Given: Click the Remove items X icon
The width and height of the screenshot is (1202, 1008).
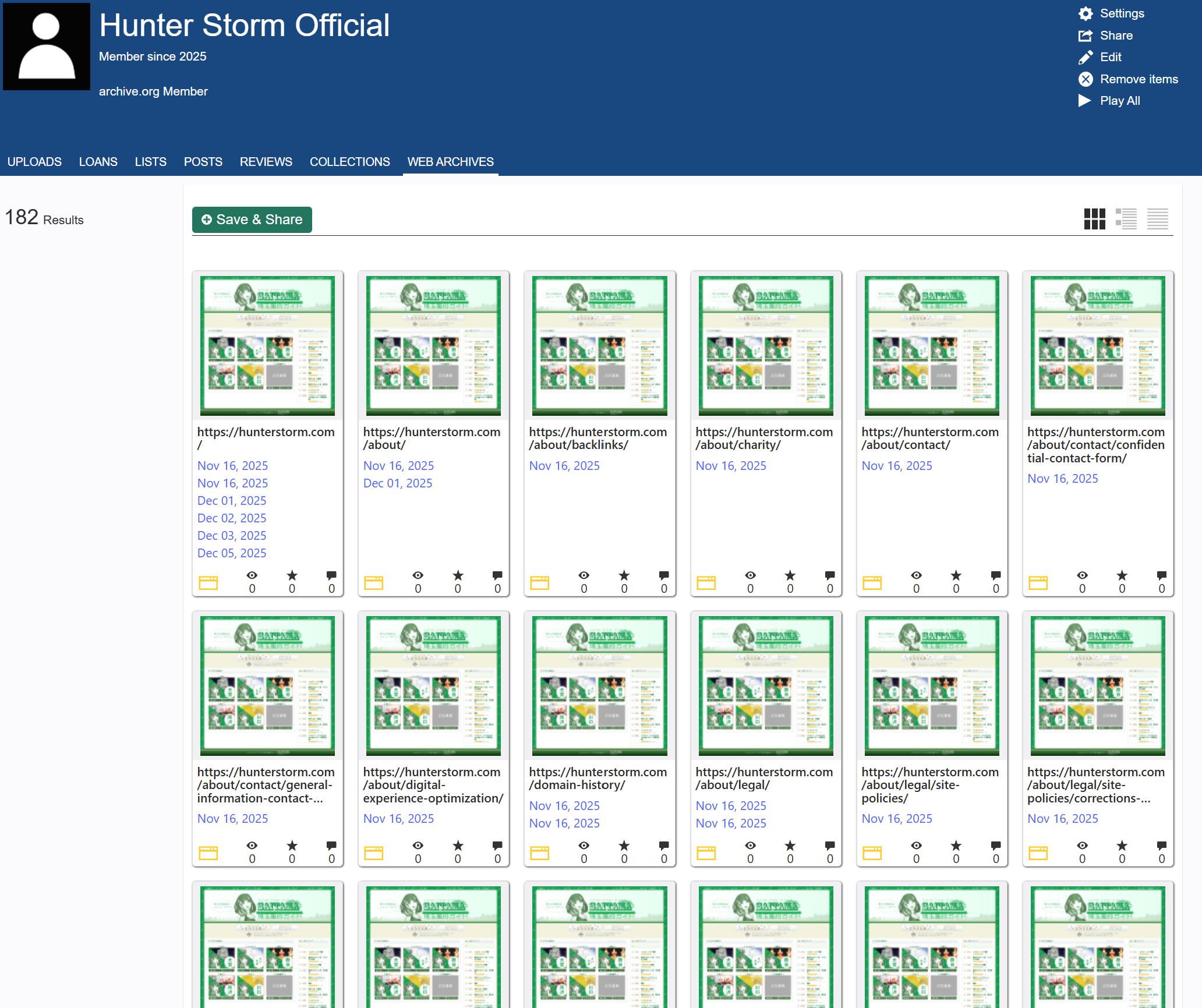Looking at the screenshot, I should pyautogui.click(x=1086, y=79).
